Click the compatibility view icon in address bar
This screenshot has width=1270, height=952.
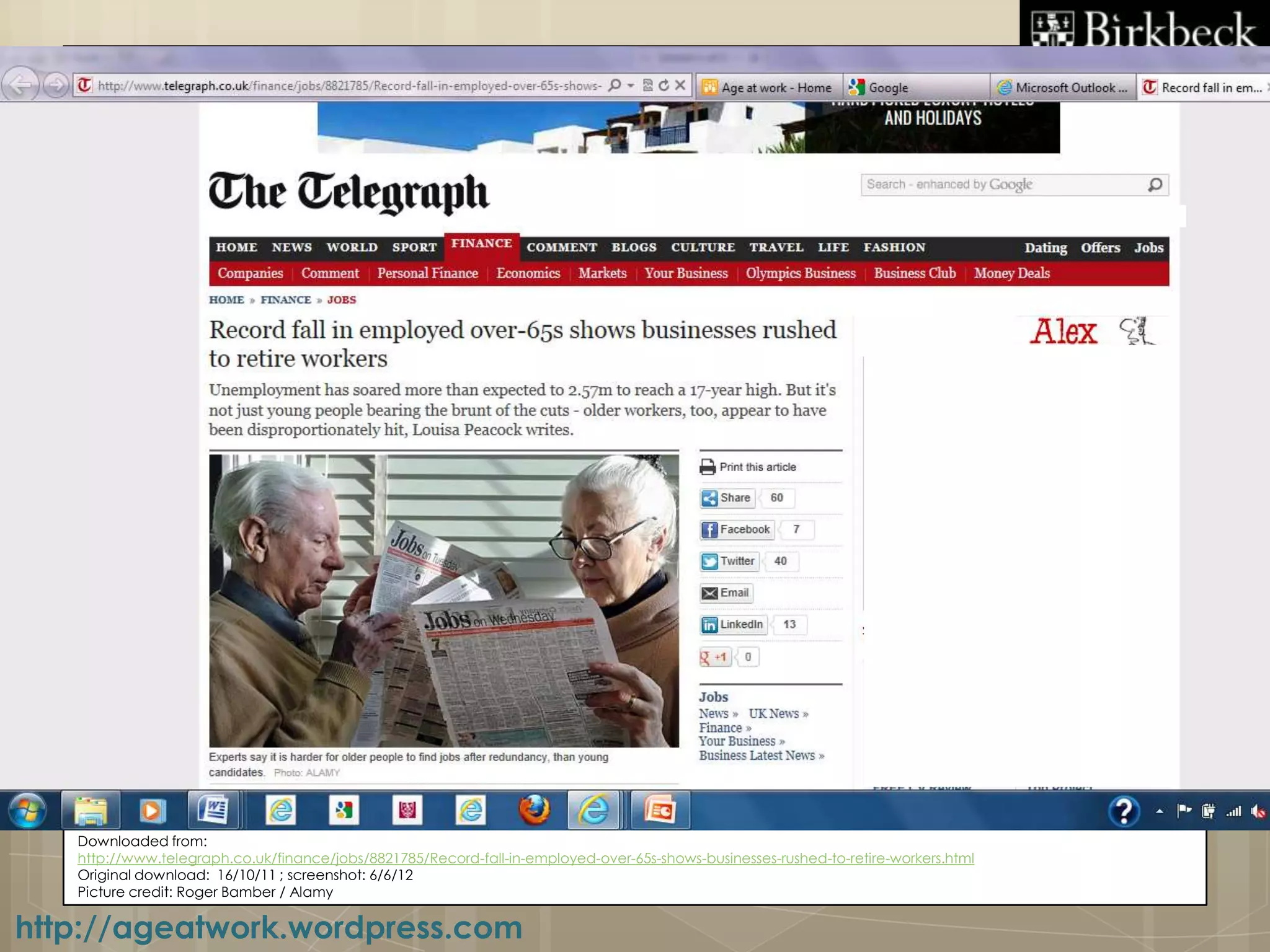coord(647,85)
